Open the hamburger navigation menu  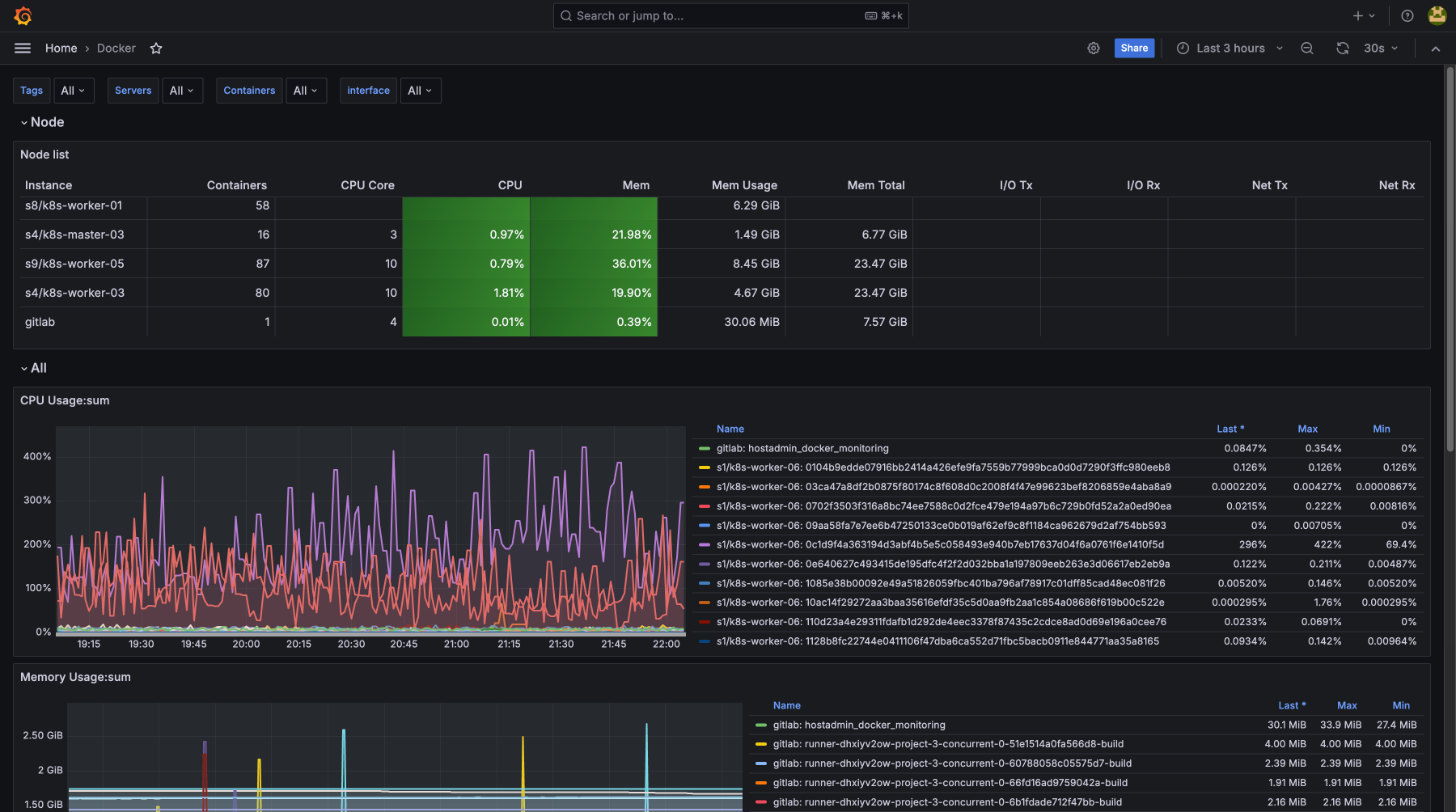(23, 49)
